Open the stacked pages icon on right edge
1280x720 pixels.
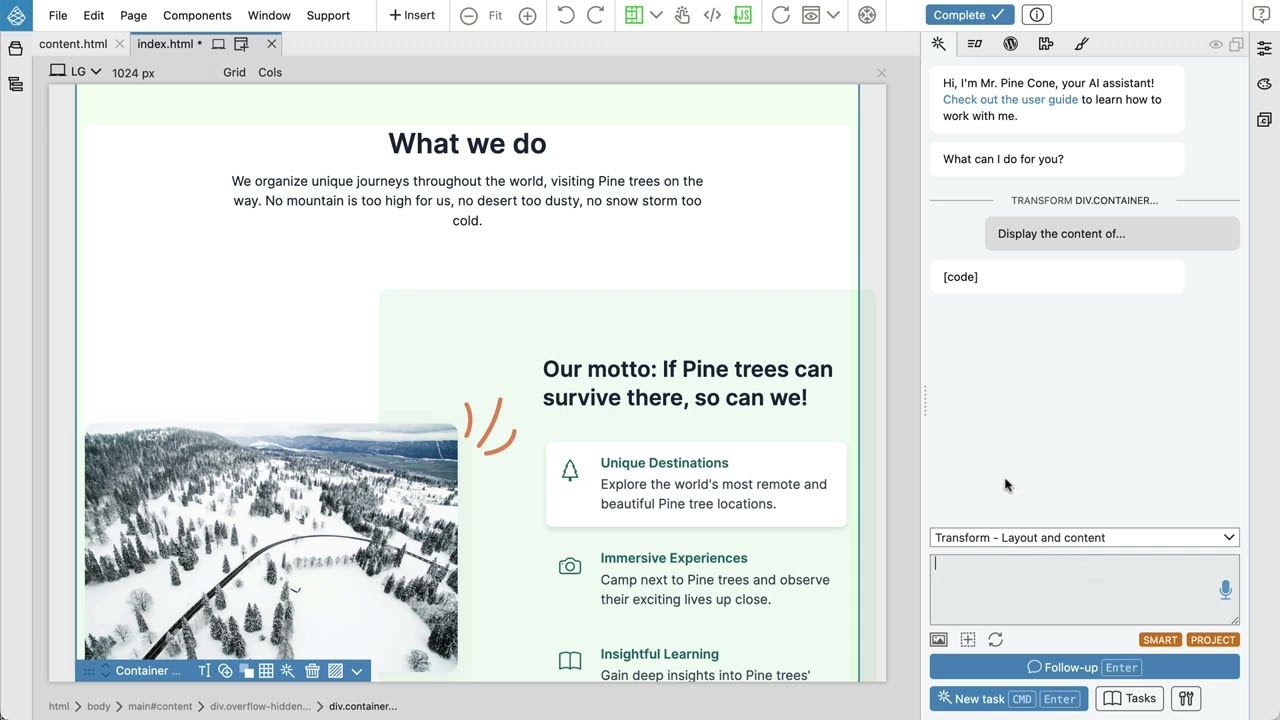[x=1264, y=120]
